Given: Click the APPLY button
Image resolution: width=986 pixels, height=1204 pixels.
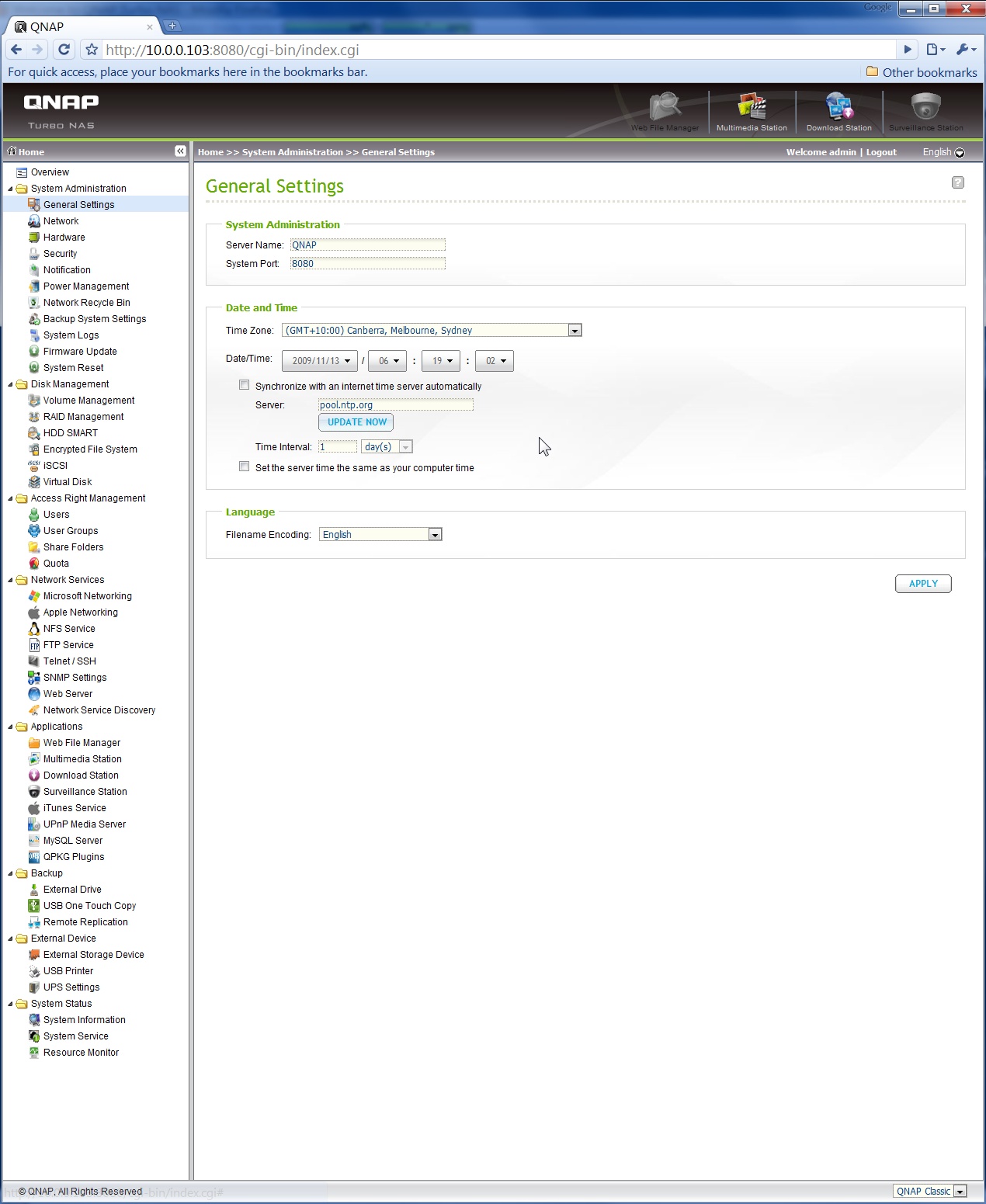Looking at the screenshot, I should pyautogui.click(x=923, y=584).
